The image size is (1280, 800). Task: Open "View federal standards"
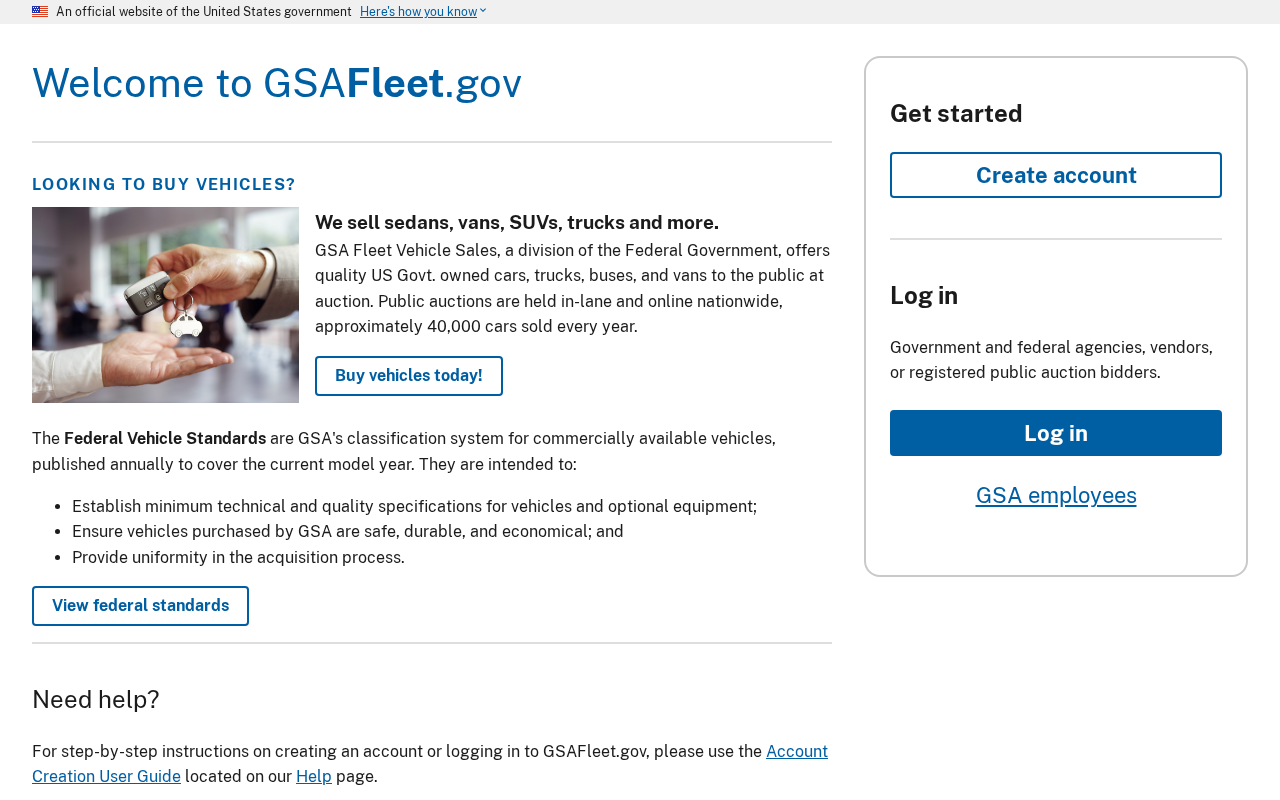[140, 606]
